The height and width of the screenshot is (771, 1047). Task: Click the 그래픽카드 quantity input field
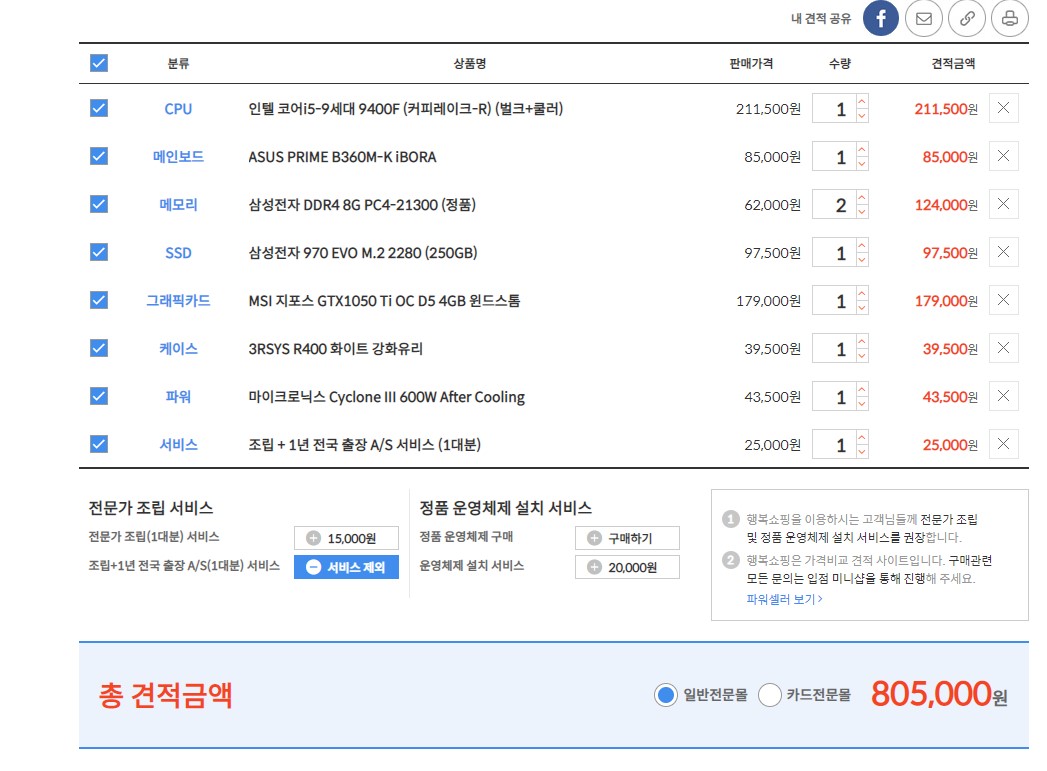[834, 300]
